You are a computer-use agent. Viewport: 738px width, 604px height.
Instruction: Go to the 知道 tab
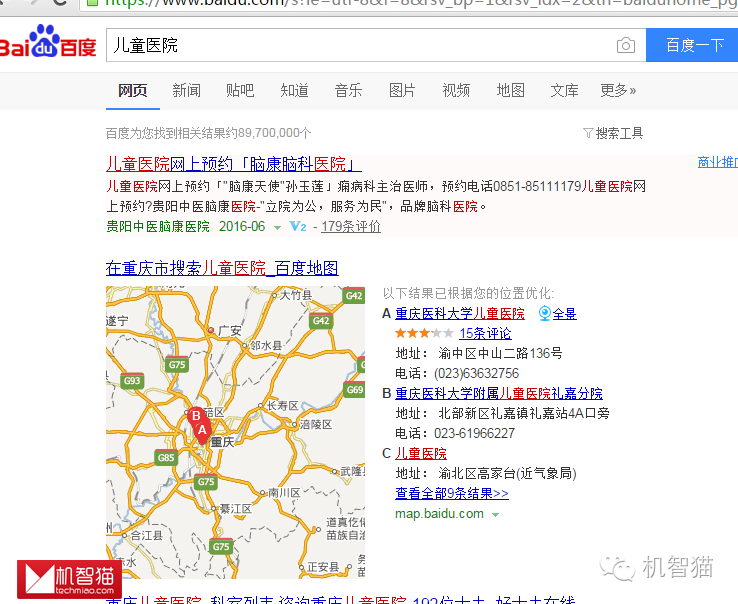click(x=294, y=90)
